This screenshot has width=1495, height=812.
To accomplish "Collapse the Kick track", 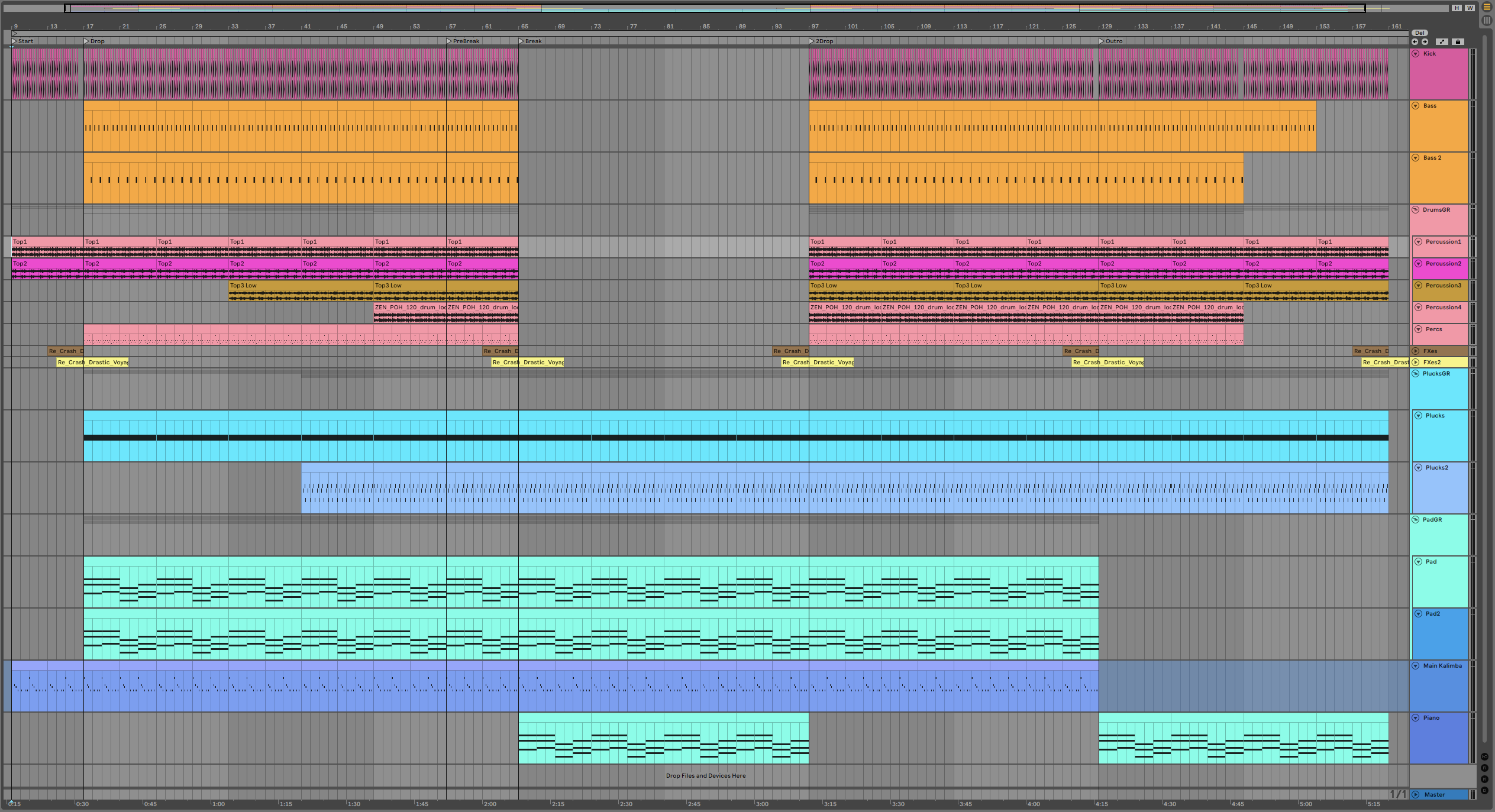I will 1416,54.
